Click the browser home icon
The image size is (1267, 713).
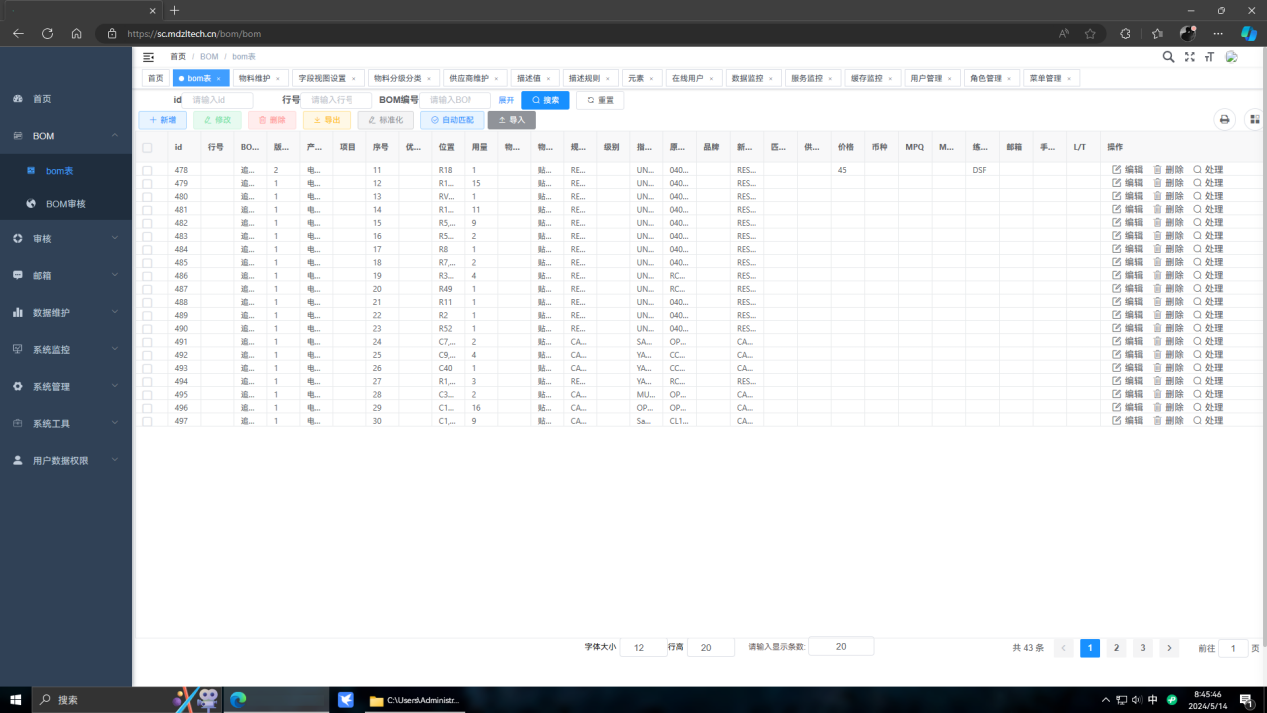(x=76, y=33)
